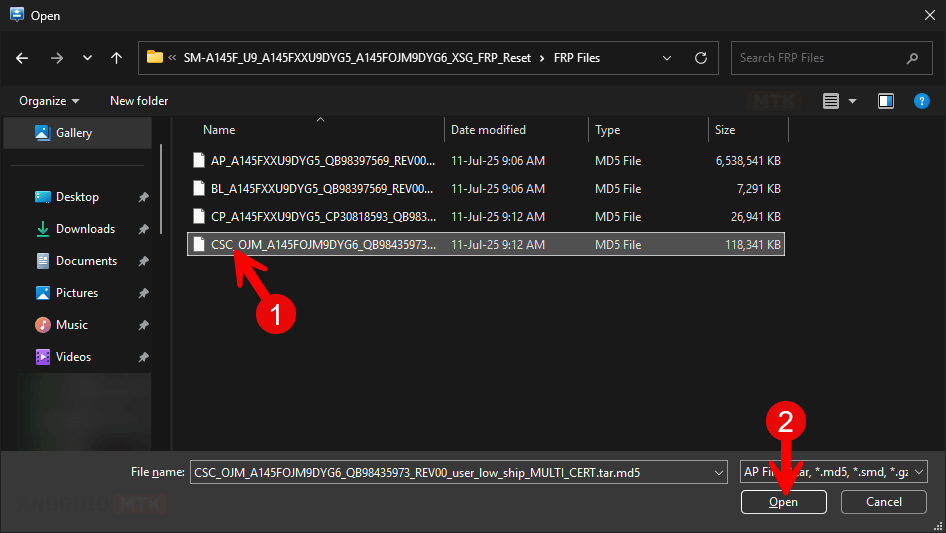Open the Downloads folder in sidebar
Image resolution: width=946 pixels, height=533 pixels.
[85, 229]
